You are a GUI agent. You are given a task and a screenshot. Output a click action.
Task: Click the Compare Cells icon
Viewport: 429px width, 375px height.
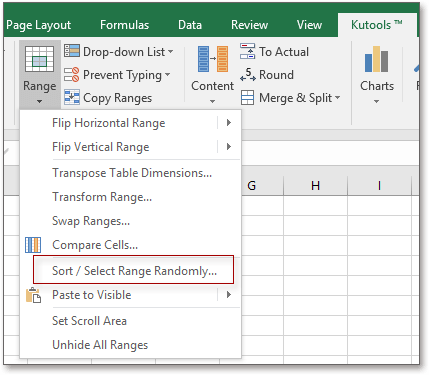(x=33, y=245)
